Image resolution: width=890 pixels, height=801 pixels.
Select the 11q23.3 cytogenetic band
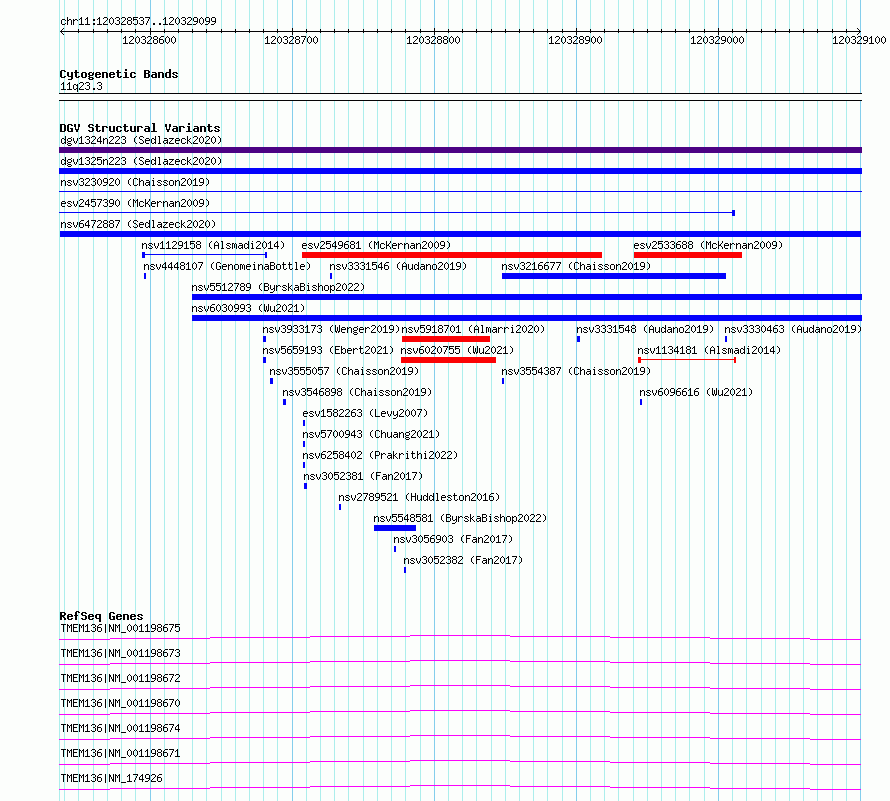[x=81, y=86]
